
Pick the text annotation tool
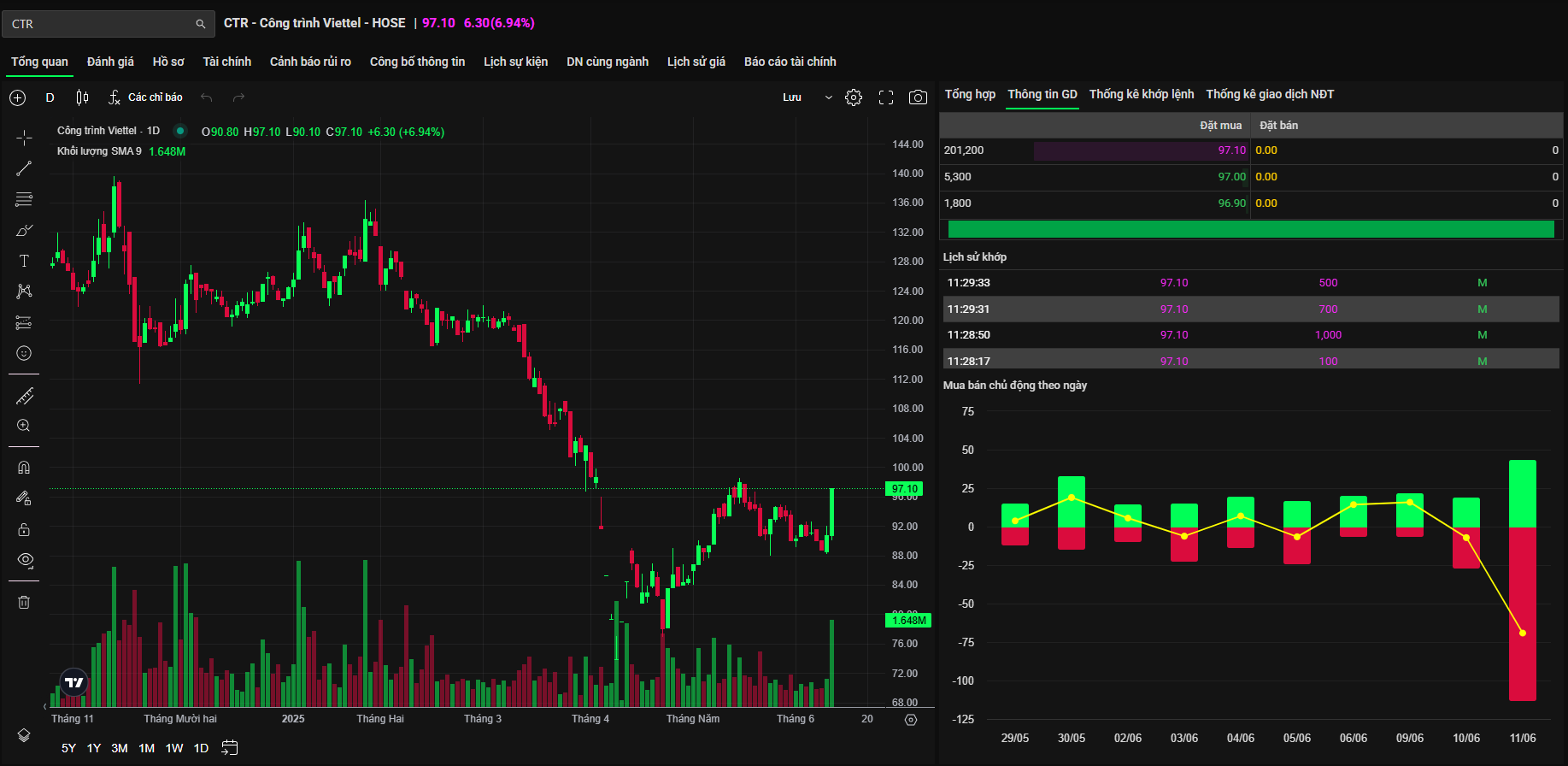click(x=24, y=261)
